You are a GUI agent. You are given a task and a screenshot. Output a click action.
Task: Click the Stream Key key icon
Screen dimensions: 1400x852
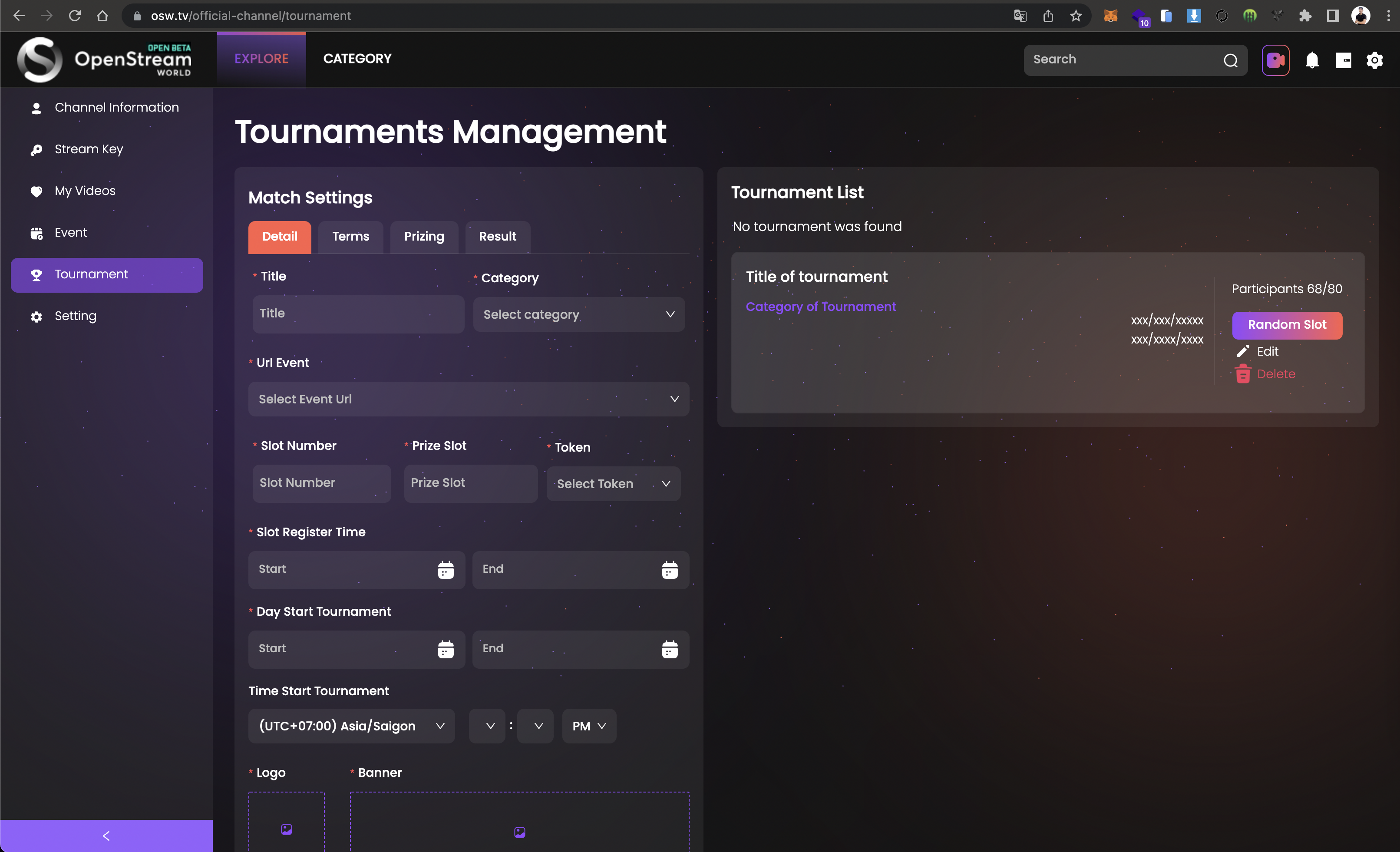pyautogui.click(x=36, y=149)
